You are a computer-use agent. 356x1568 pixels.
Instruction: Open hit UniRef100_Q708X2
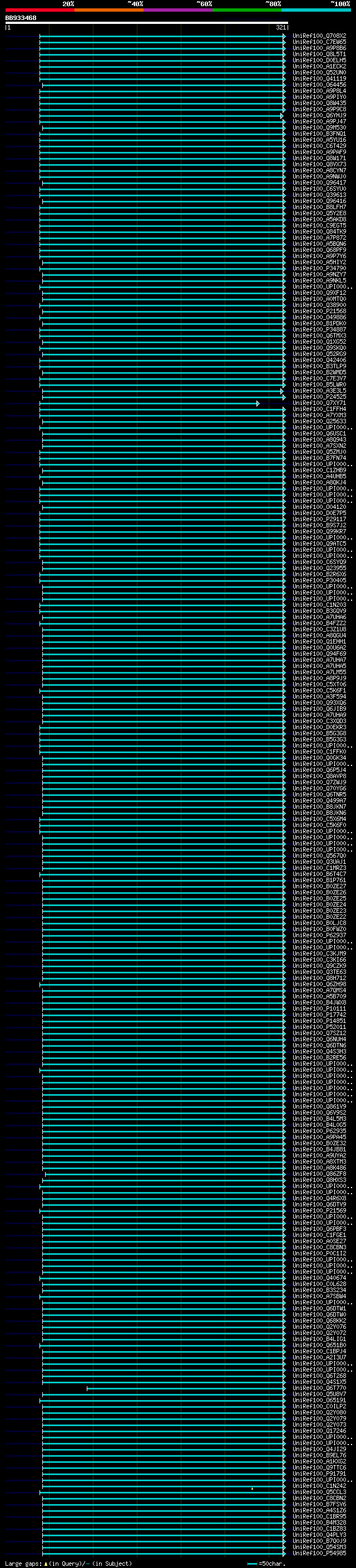point(319,36)
